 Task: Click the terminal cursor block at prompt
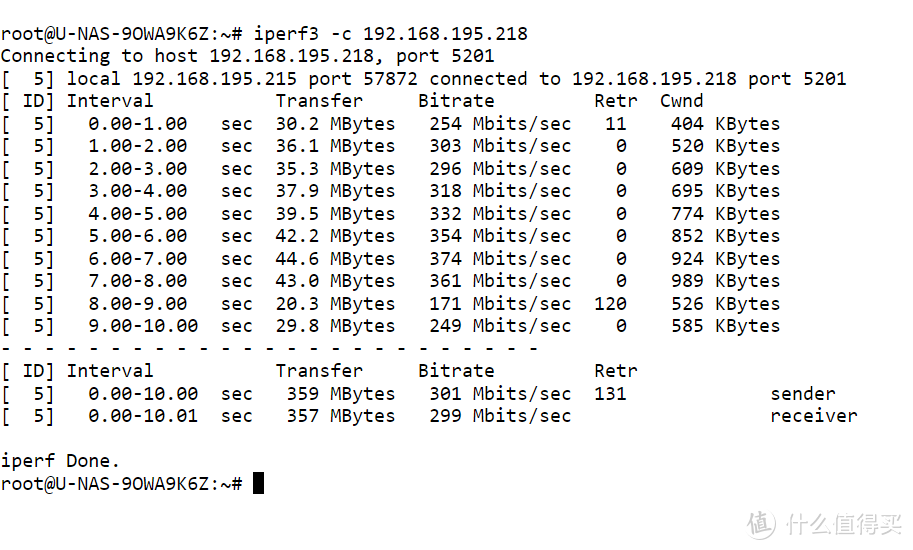tap(259, 483)
